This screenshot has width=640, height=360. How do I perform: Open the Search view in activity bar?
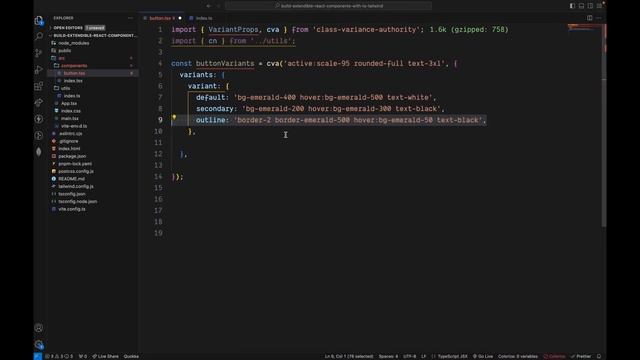39,37
